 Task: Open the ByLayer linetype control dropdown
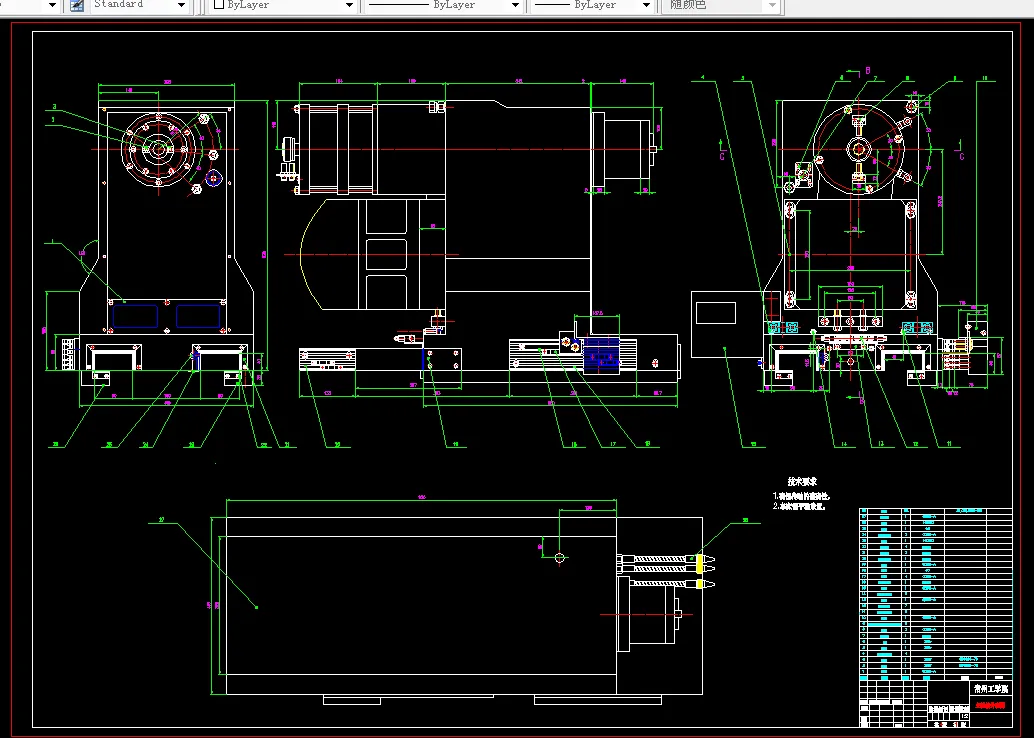[x=444, y=5]
